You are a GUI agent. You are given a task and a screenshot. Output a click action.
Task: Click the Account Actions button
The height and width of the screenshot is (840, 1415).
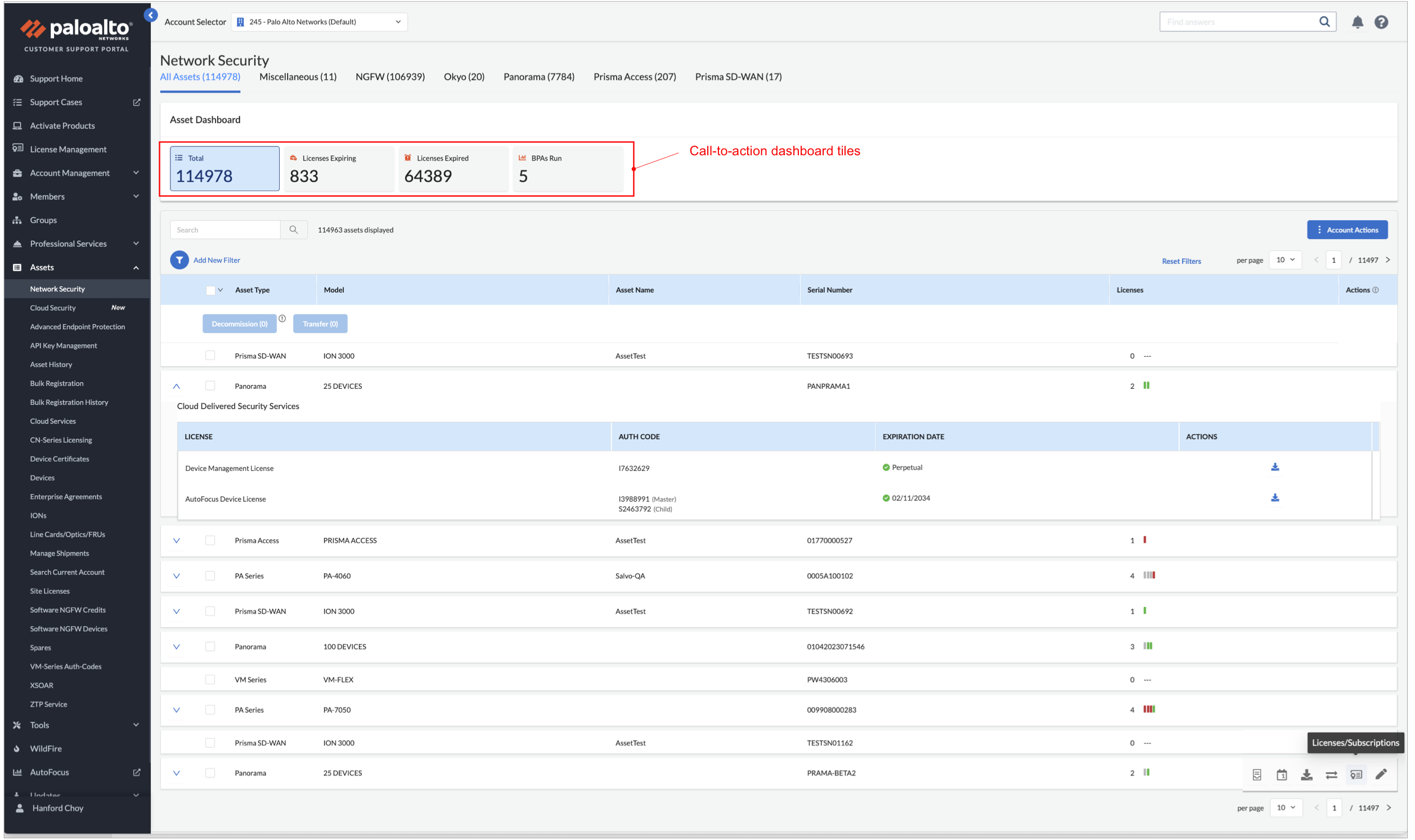coord(1346,230)
